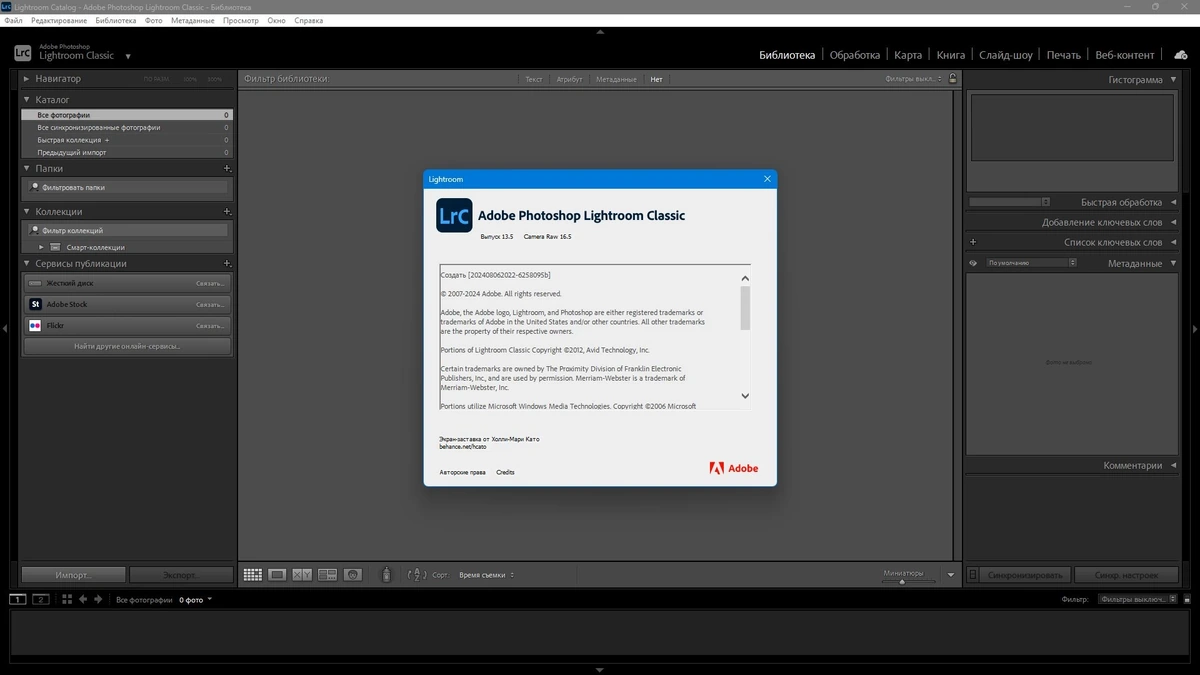Click plus icon in Папки header
This screenshot has width=1200, height=675.
(227, 169)
